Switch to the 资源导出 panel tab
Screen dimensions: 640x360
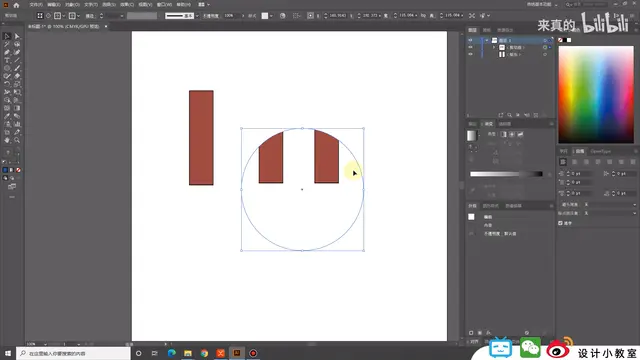pyautogui.click(x=505, y=30)
